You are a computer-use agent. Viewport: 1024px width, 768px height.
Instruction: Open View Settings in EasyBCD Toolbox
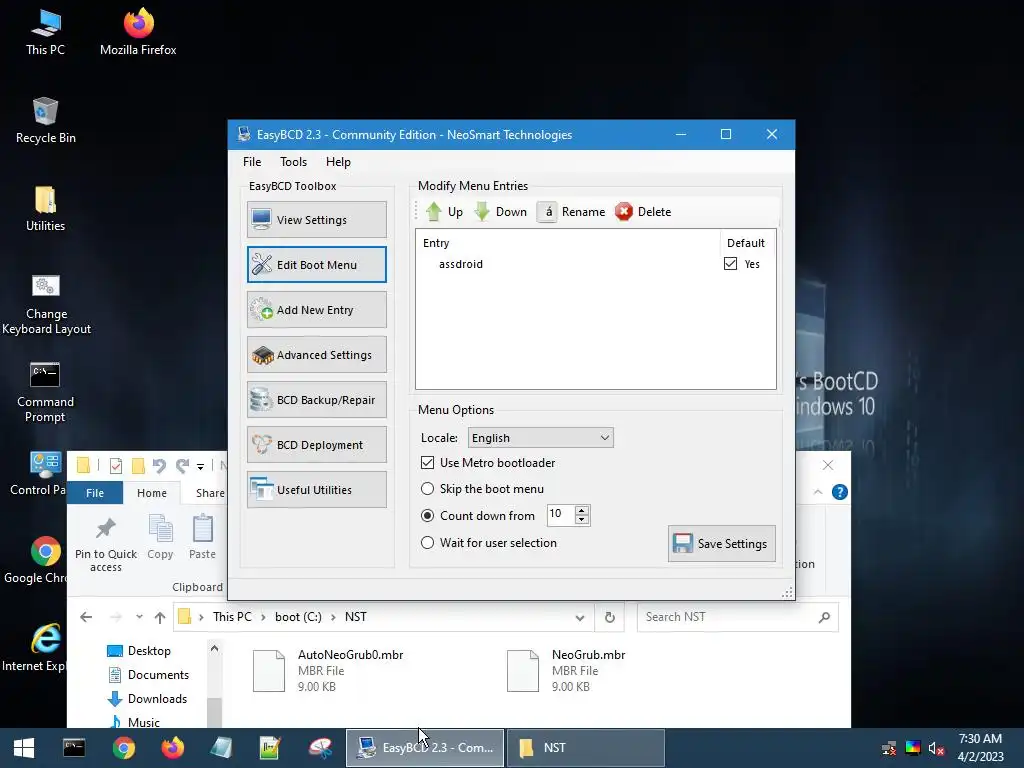coord(316,220)
